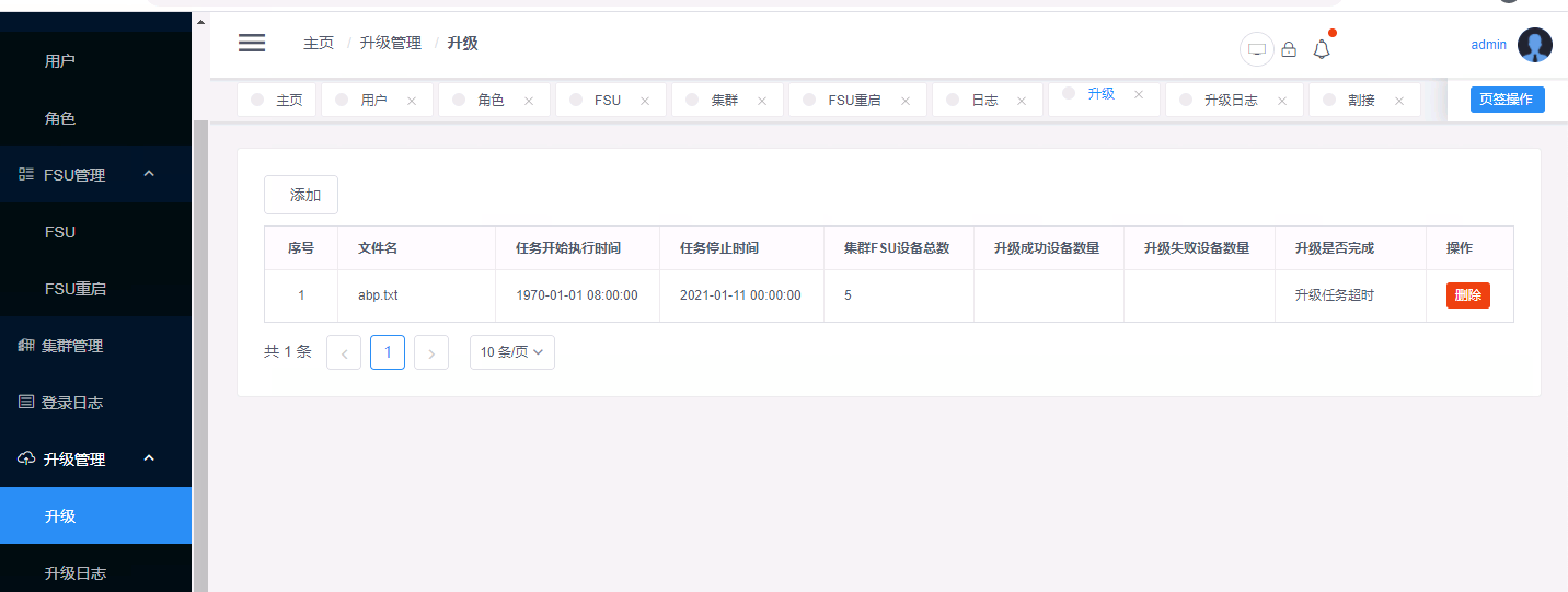Image resolution: width=1568 pixels, height=592 pixels.
Task: Click the red 删除 button for abp.txt
Action: pyautogui.click(x=1468, y=295)
